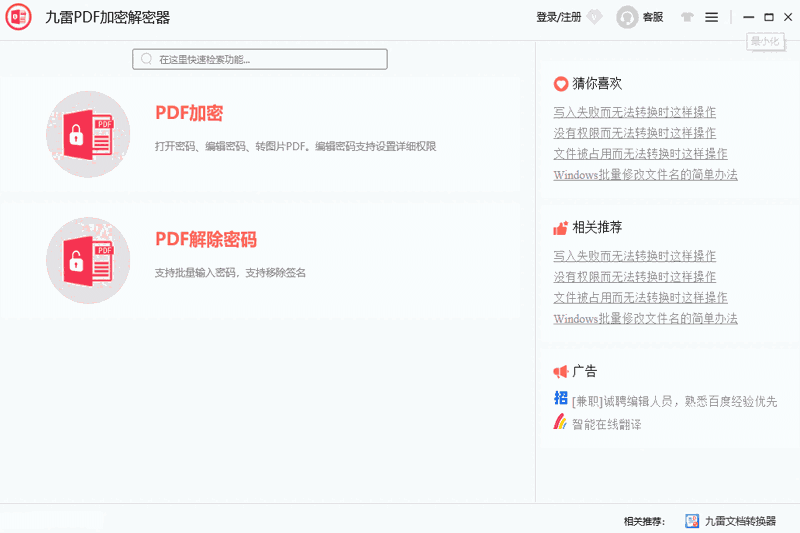This screenshot has height=533, width=800.
Task: Open 文件被占用而无法转换 link under 猜你喜欢
Action: (640, 154)
